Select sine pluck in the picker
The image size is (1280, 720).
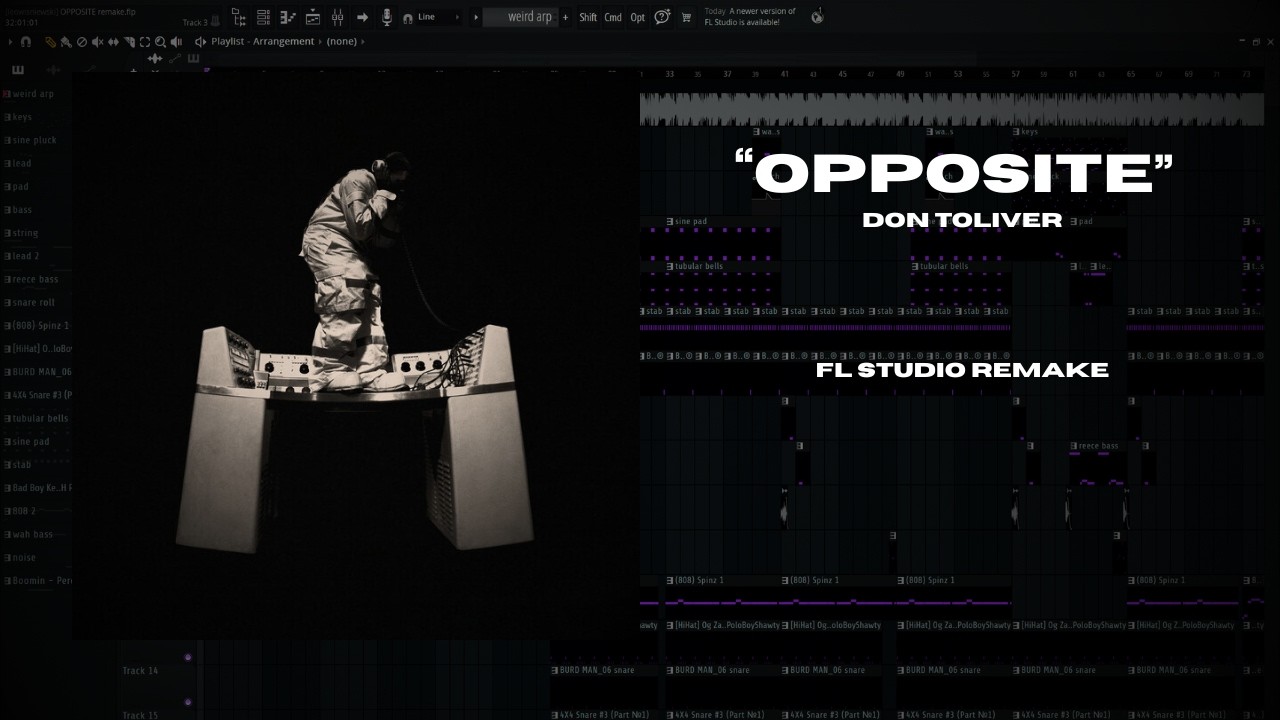point(34,140)
